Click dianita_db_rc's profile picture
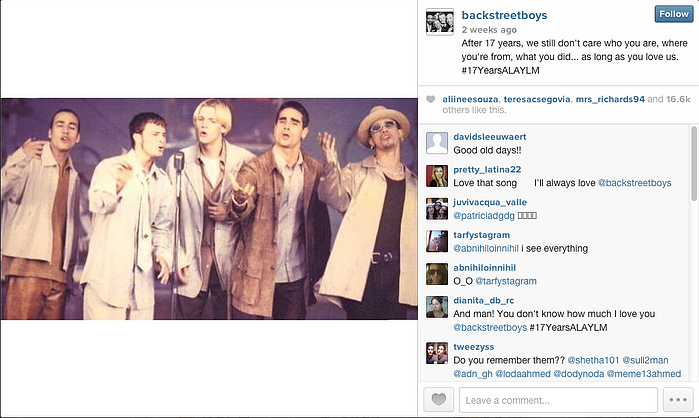This screenshot has width=699, height=418. coord(437,307)
